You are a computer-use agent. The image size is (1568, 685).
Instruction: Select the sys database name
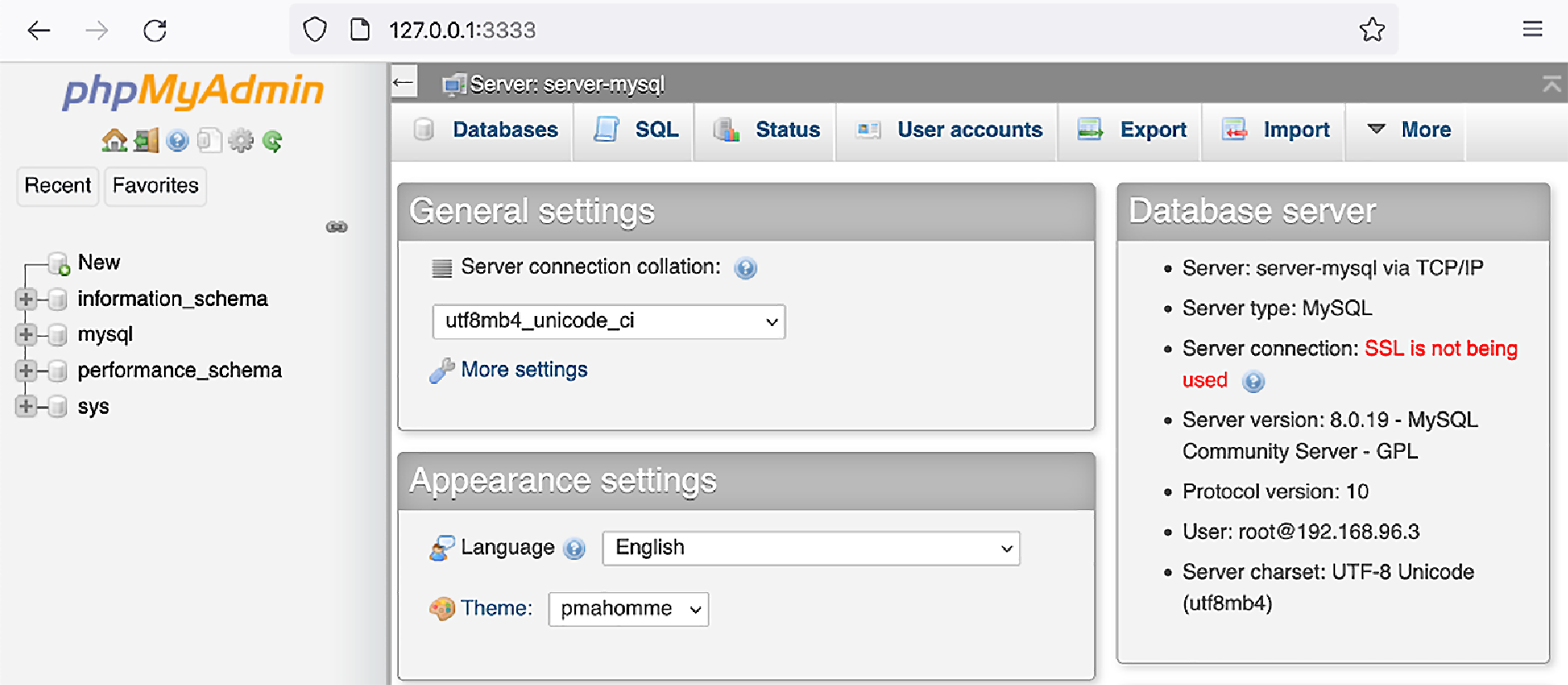point(94,407)
